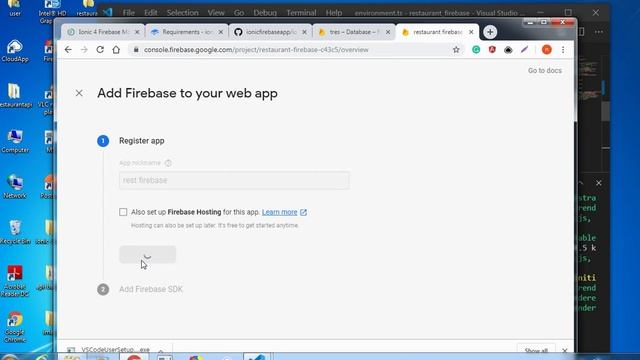Open Chrome three-dot menu
This screenshot has height=360, width=640.
[x=563, y=50]
